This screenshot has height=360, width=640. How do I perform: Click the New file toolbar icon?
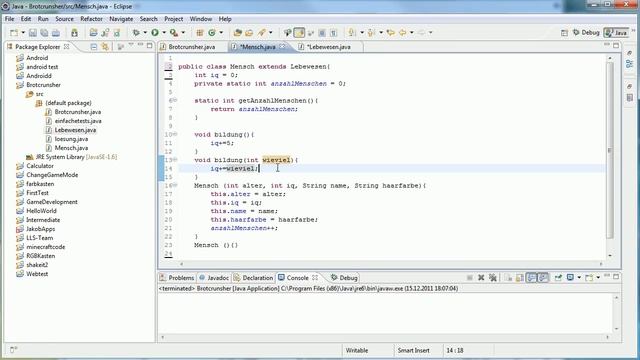[14, 33]
